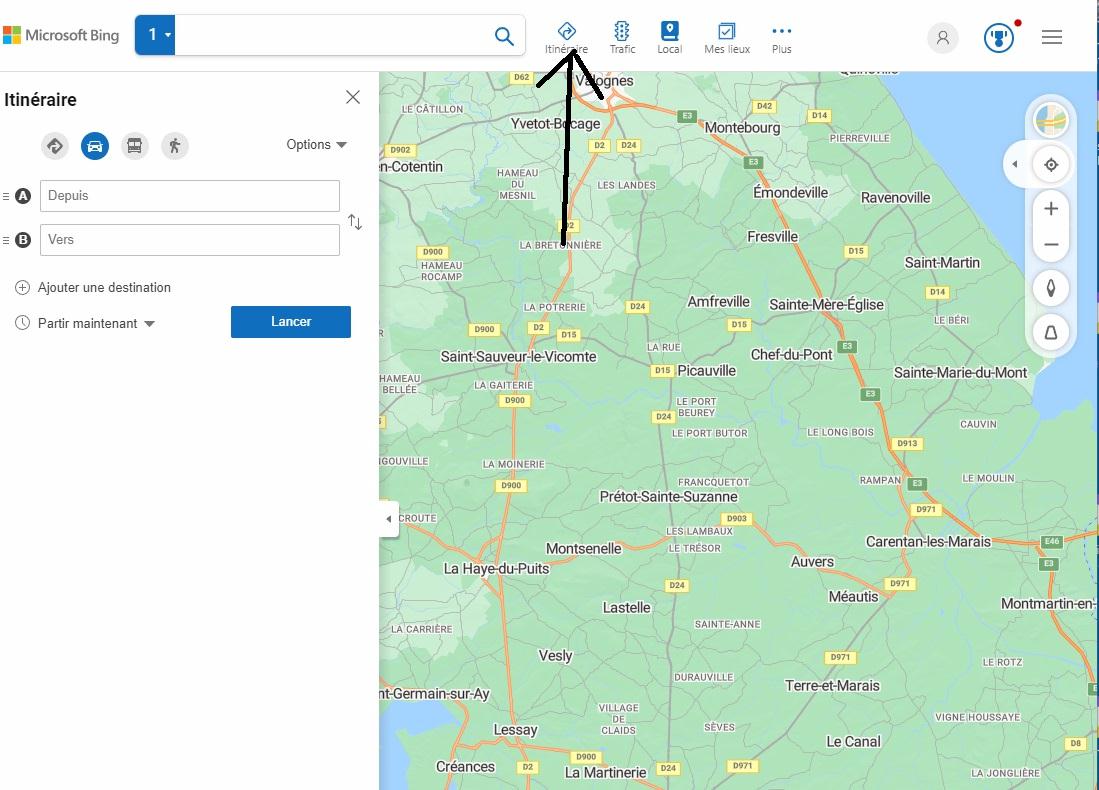Open the Itinéraire directions tab

pos(566,37)
